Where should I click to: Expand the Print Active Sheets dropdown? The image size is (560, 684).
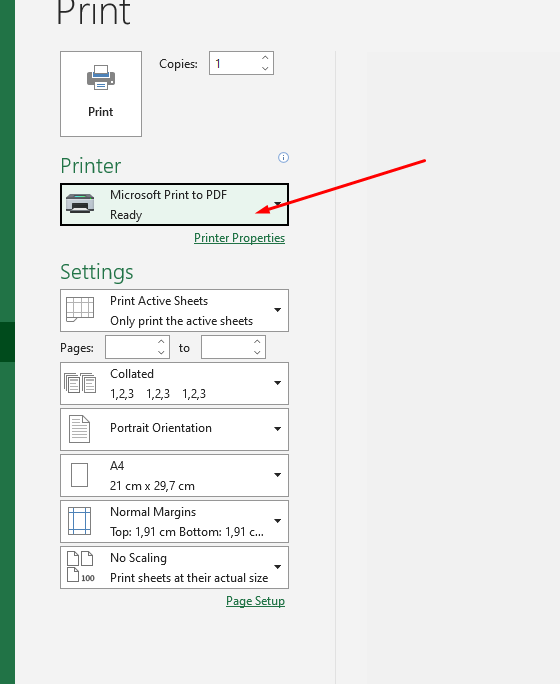pos(277,310)
